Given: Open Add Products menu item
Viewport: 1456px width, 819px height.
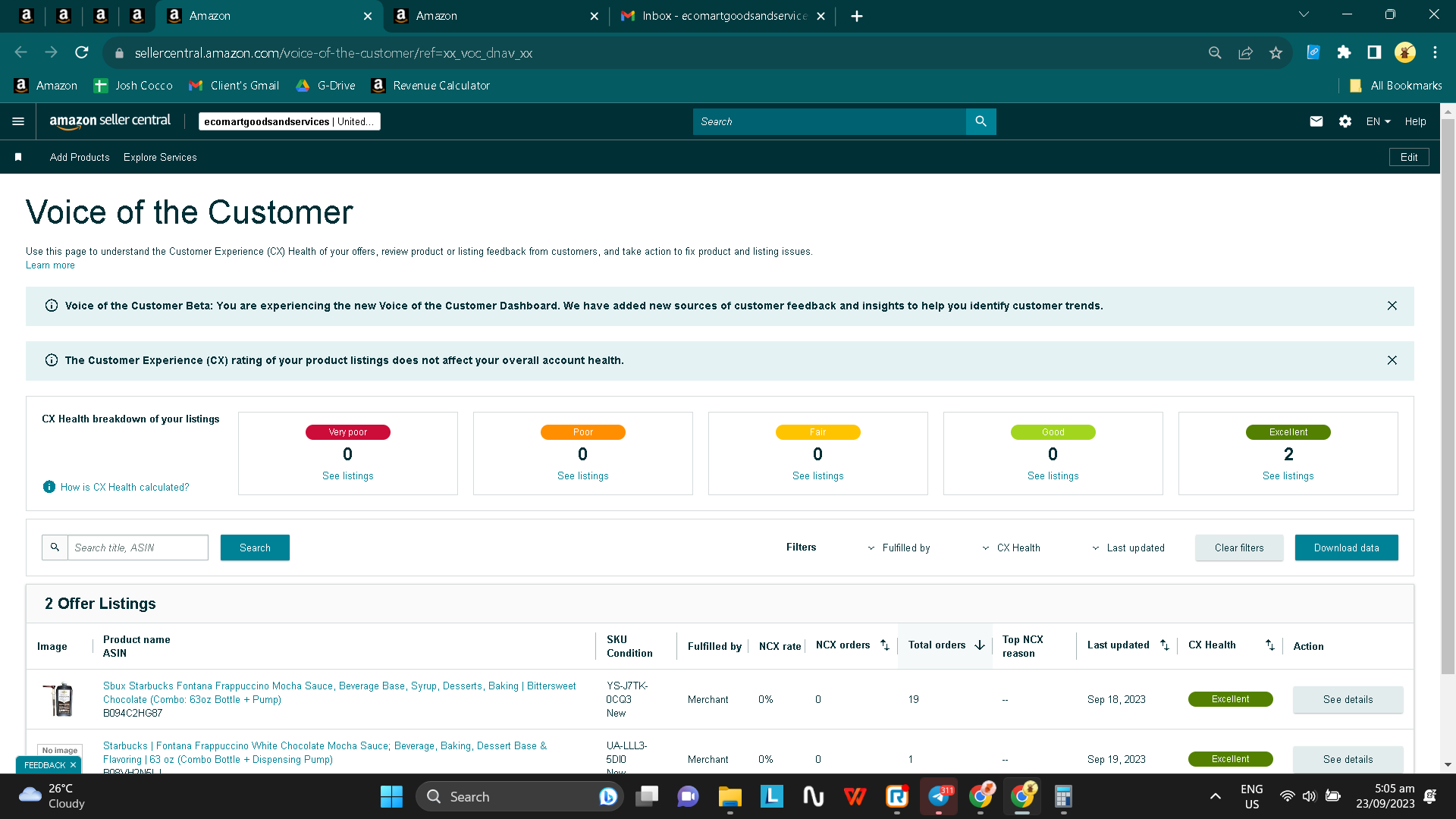Looking at the screenshot, I should [x=80, y=157].
